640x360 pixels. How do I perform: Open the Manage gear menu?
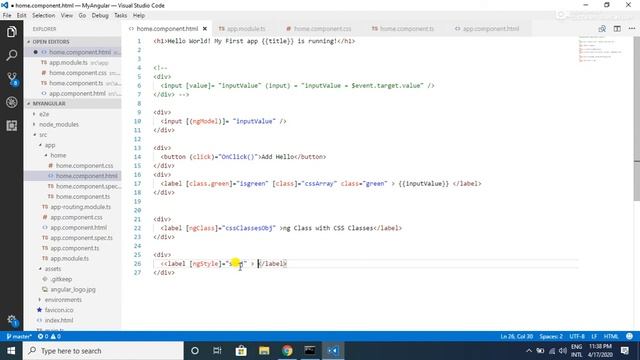(11, 320)
